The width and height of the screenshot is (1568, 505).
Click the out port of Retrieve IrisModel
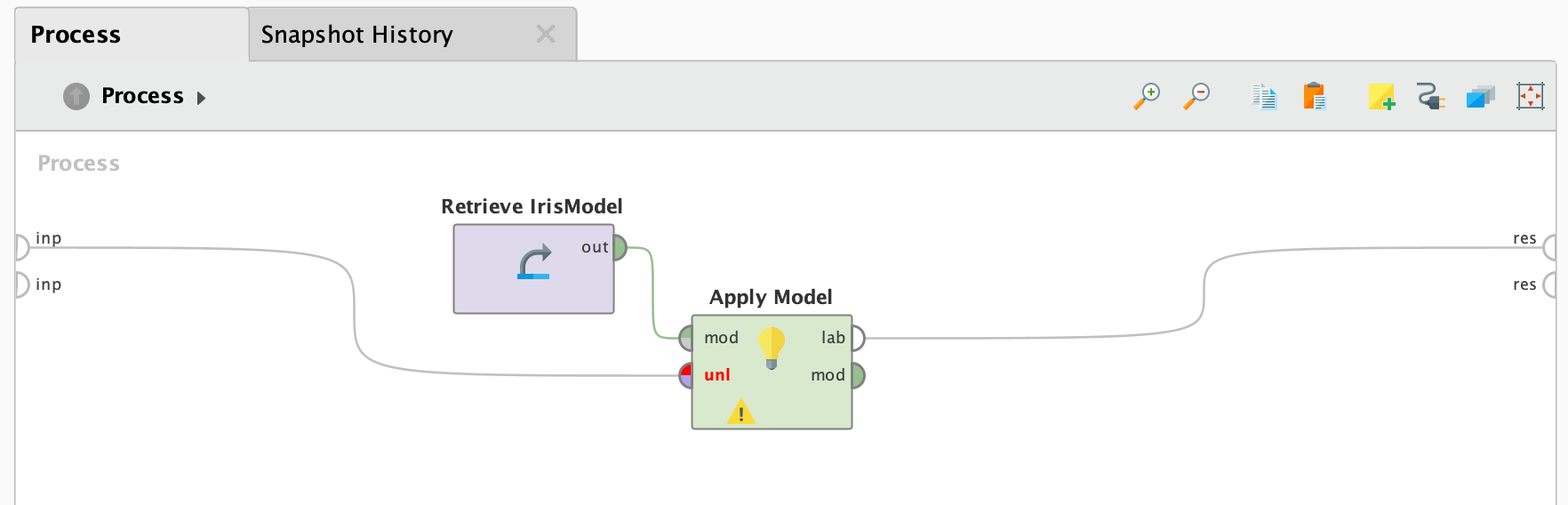tap(620, 247)
